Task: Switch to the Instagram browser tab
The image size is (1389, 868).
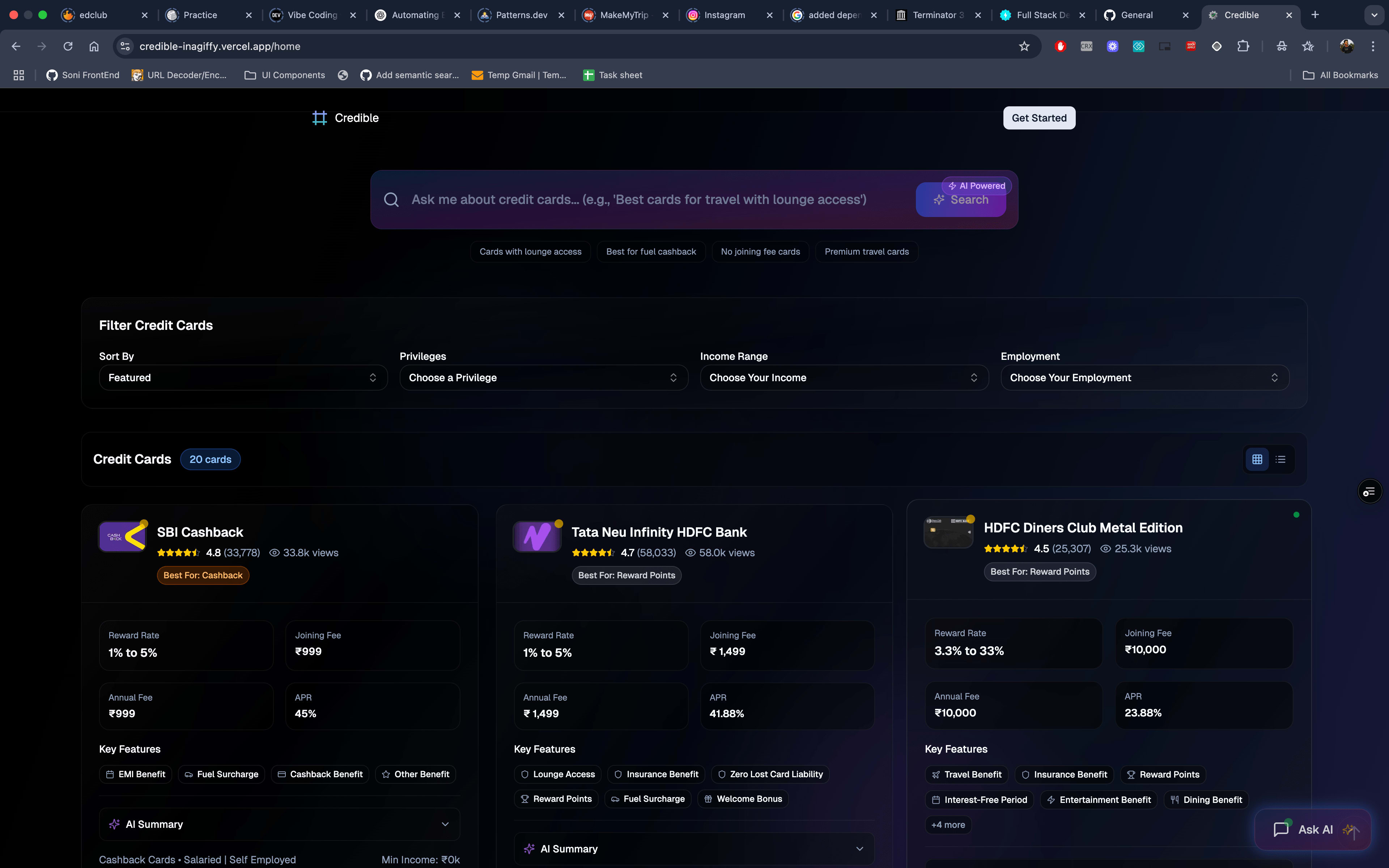Action: [724, 15]
